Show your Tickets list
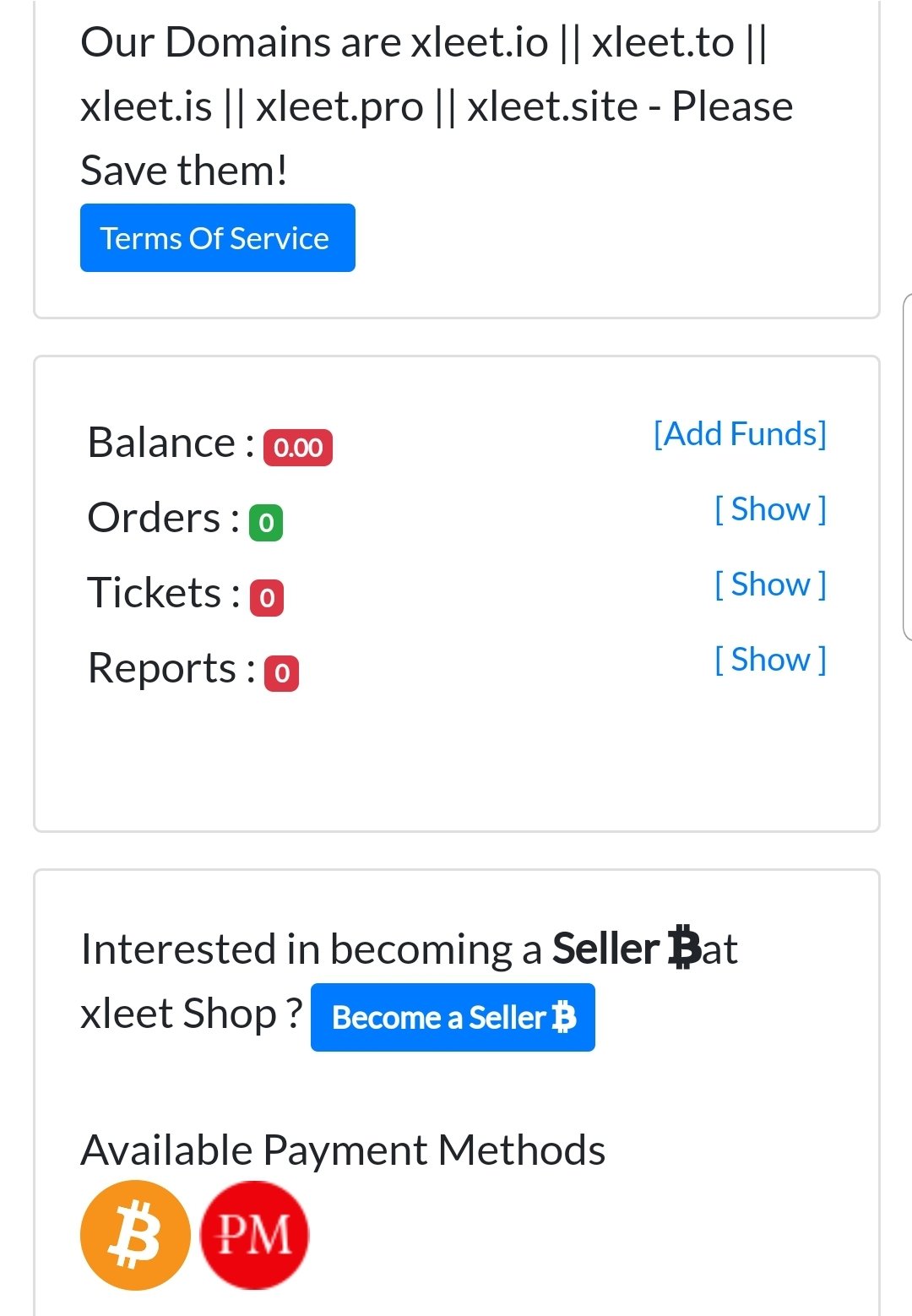 click(x=769, y=584)
